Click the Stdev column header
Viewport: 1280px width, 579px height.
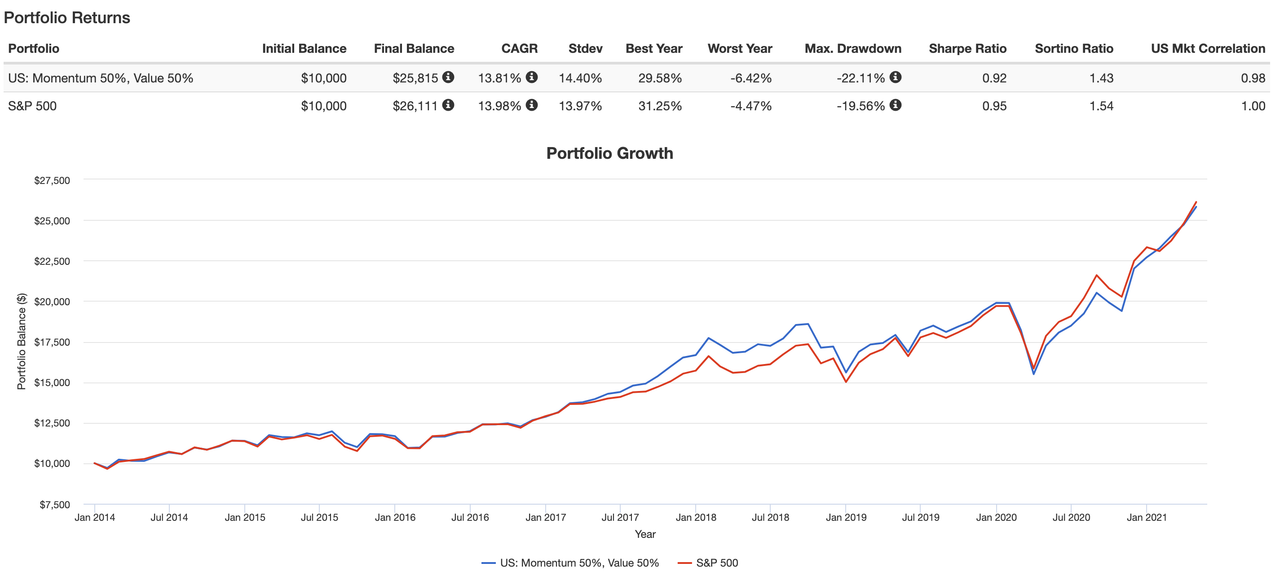[x=585, y=48]
